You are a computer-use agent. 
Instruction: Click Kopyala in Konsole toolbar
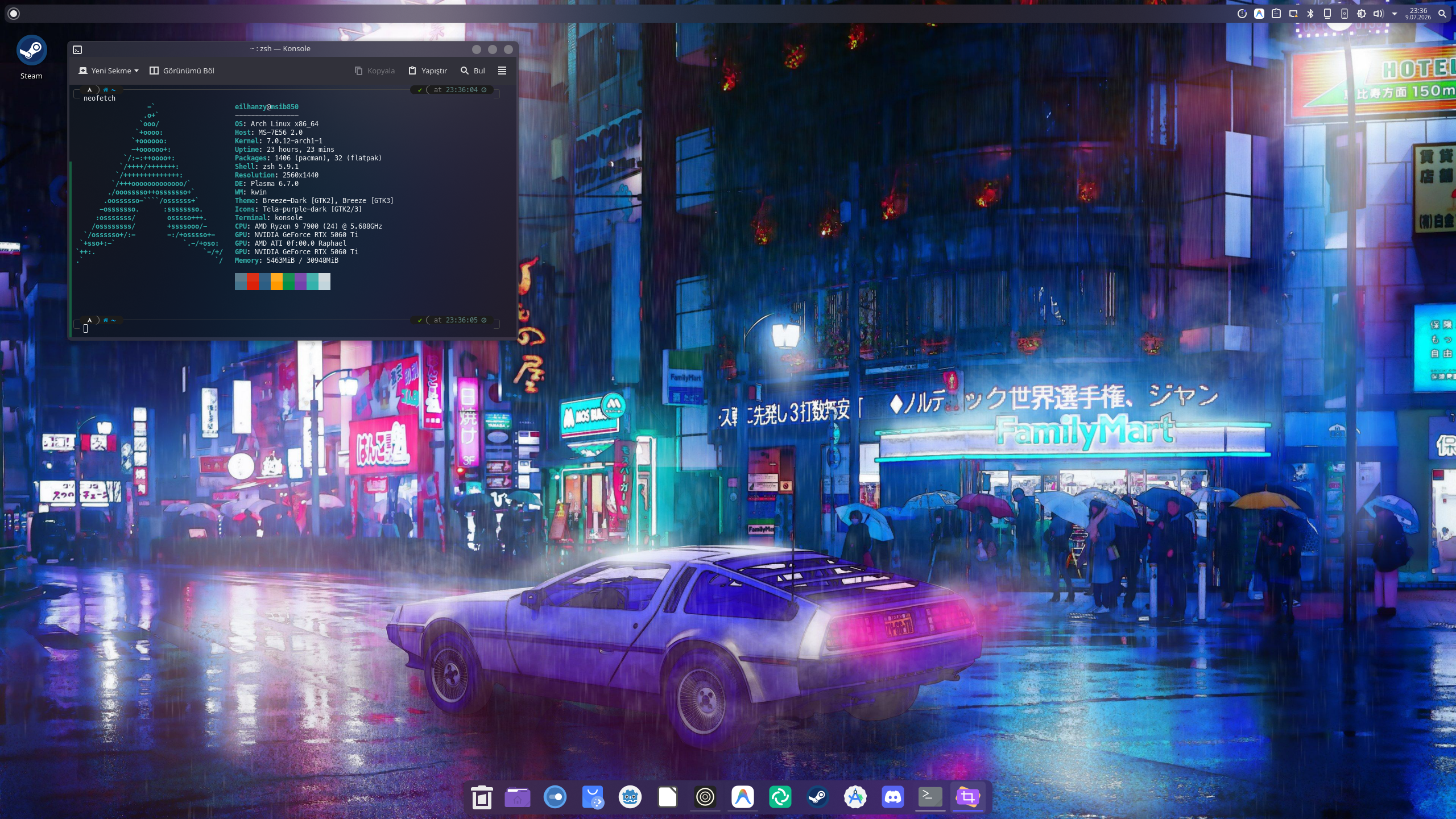pos(375,71)
